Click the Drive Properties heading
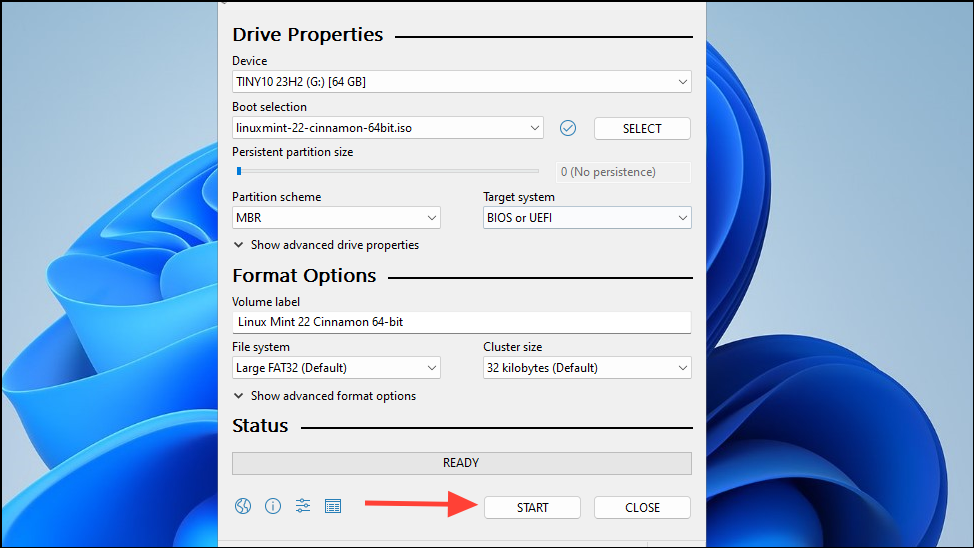The width and height of the screenshot is (974, 548). 307,35
